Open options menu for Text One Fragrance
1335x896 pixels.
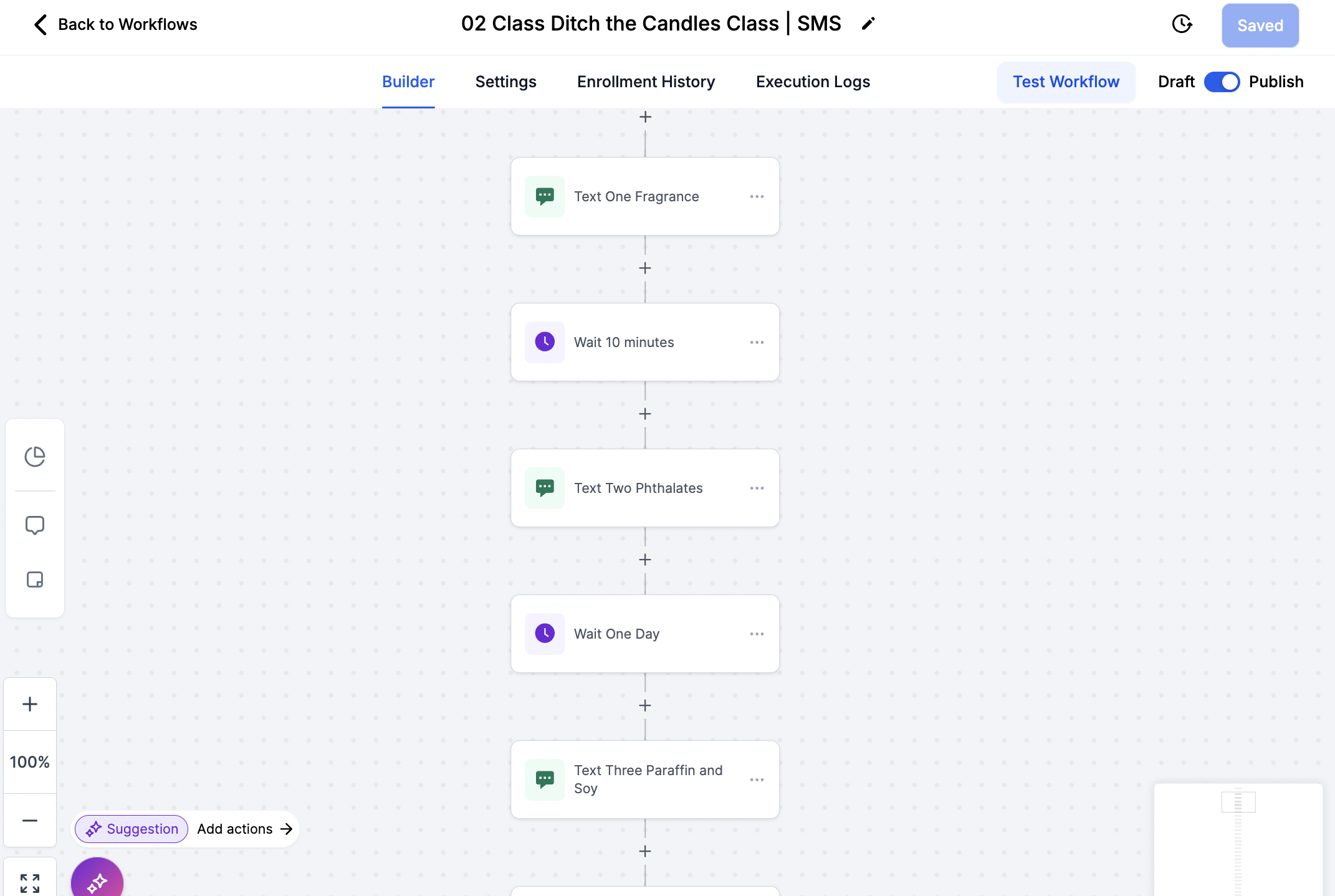[757, 197]
